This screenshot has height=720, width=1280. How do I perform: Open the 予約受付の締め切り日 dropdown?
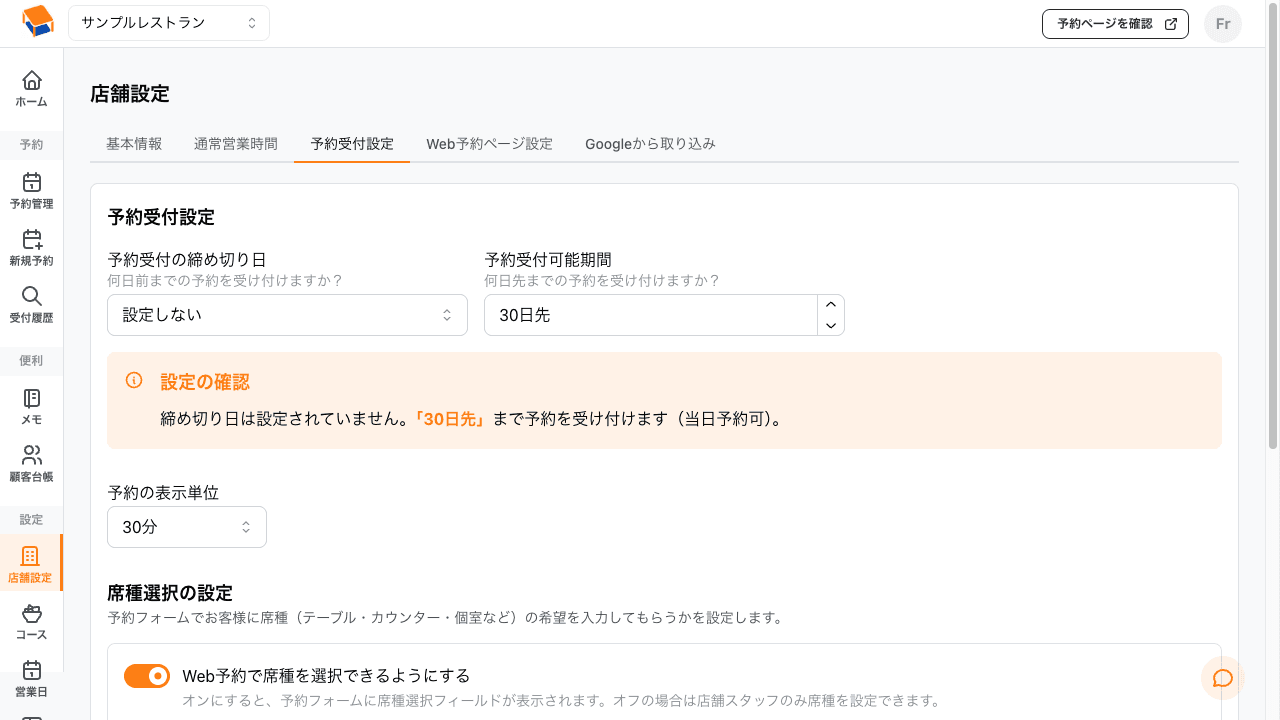click(287, 314)
